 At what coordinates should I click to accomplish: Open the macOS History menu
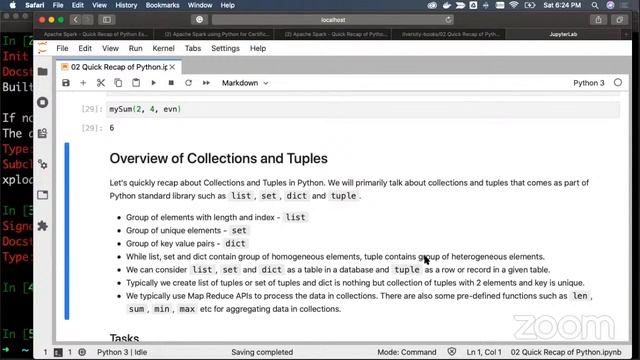[x=126, y=5]
